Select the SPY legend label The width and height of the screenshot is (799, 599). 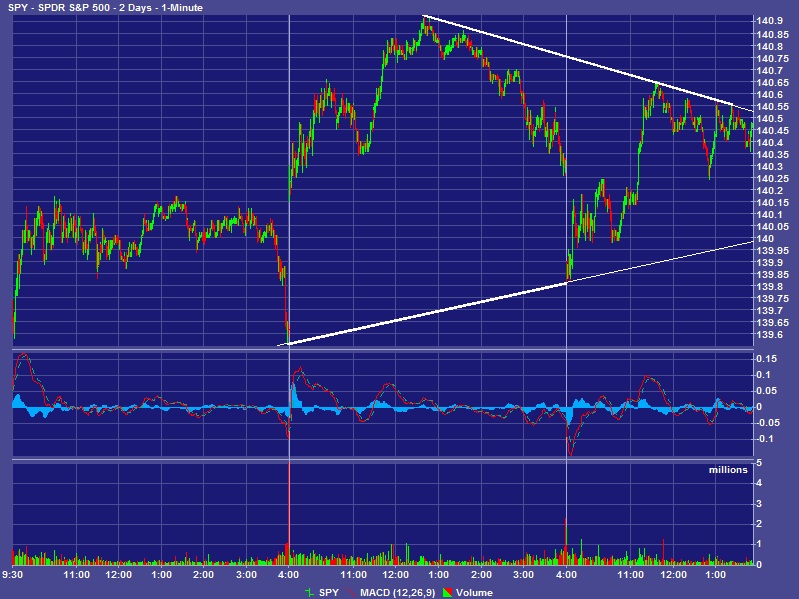click(329, 592)
